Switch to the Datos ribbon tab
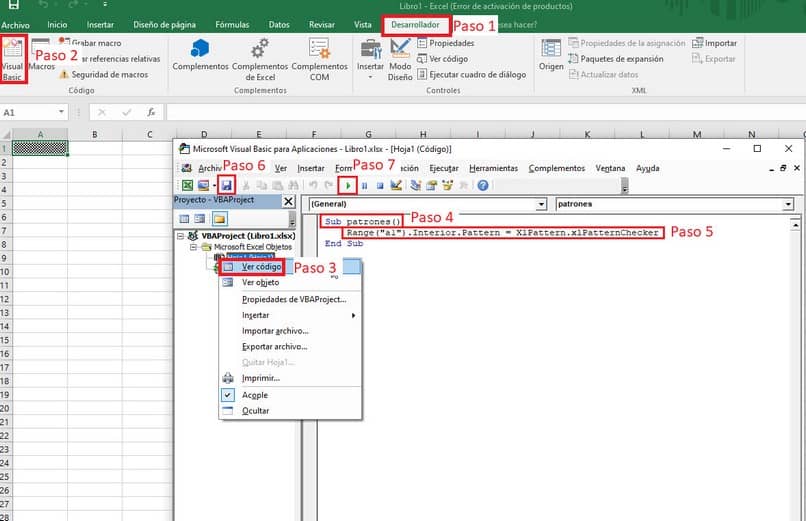Image resolution: width=806 pixels, height=521 pixels. [279, 25]
